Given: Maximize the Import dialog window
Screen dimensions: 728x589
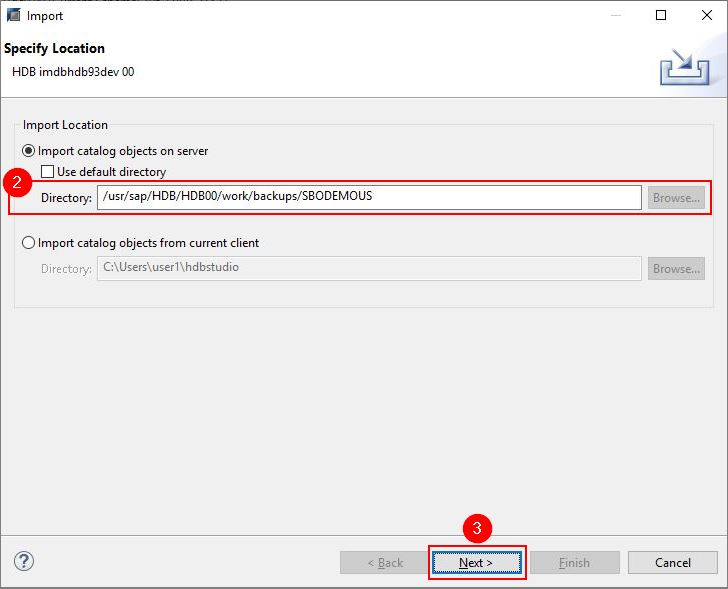Looking at the screenshot, I should point(661,16).
